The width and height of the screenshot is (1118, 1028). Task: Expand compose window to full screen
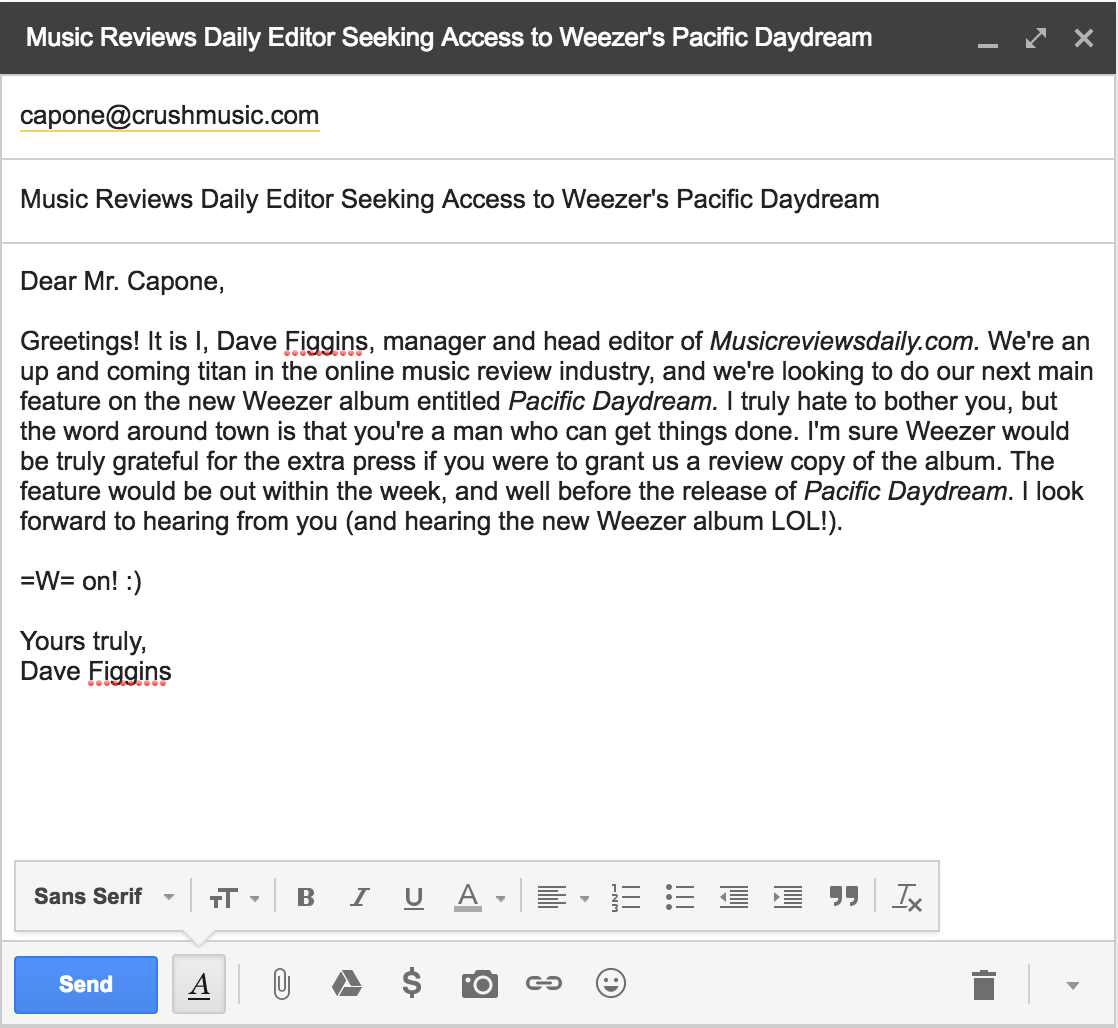(1036, 38)
